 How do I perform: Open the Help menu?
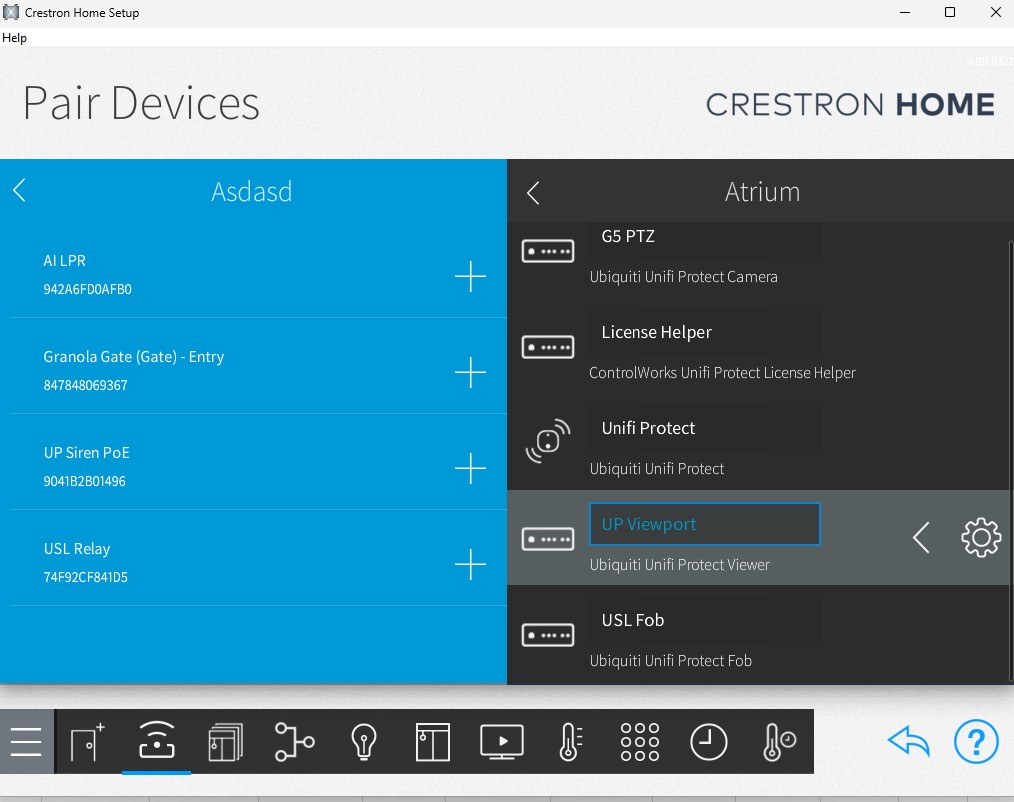[14, 38]
